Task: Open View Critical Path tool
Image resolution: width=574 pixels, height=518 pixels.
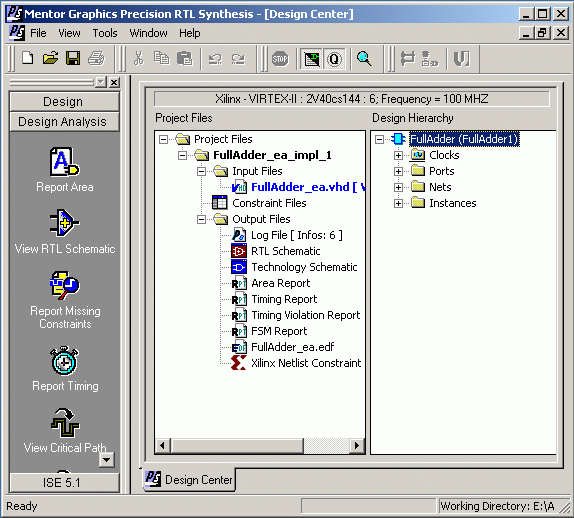Action: point(64,423)
